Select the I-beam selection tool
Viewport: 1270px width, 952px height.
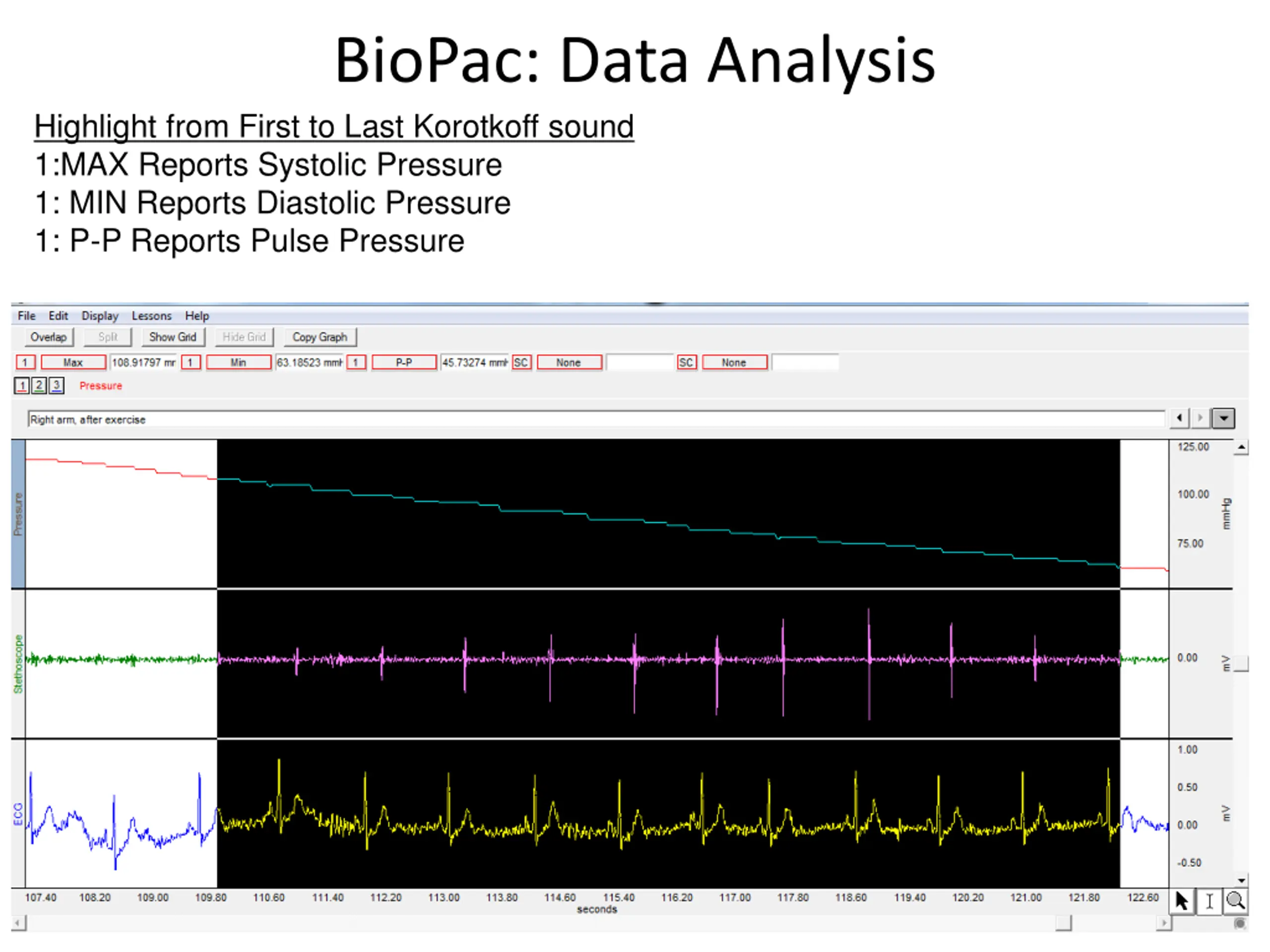(1209, 901)
